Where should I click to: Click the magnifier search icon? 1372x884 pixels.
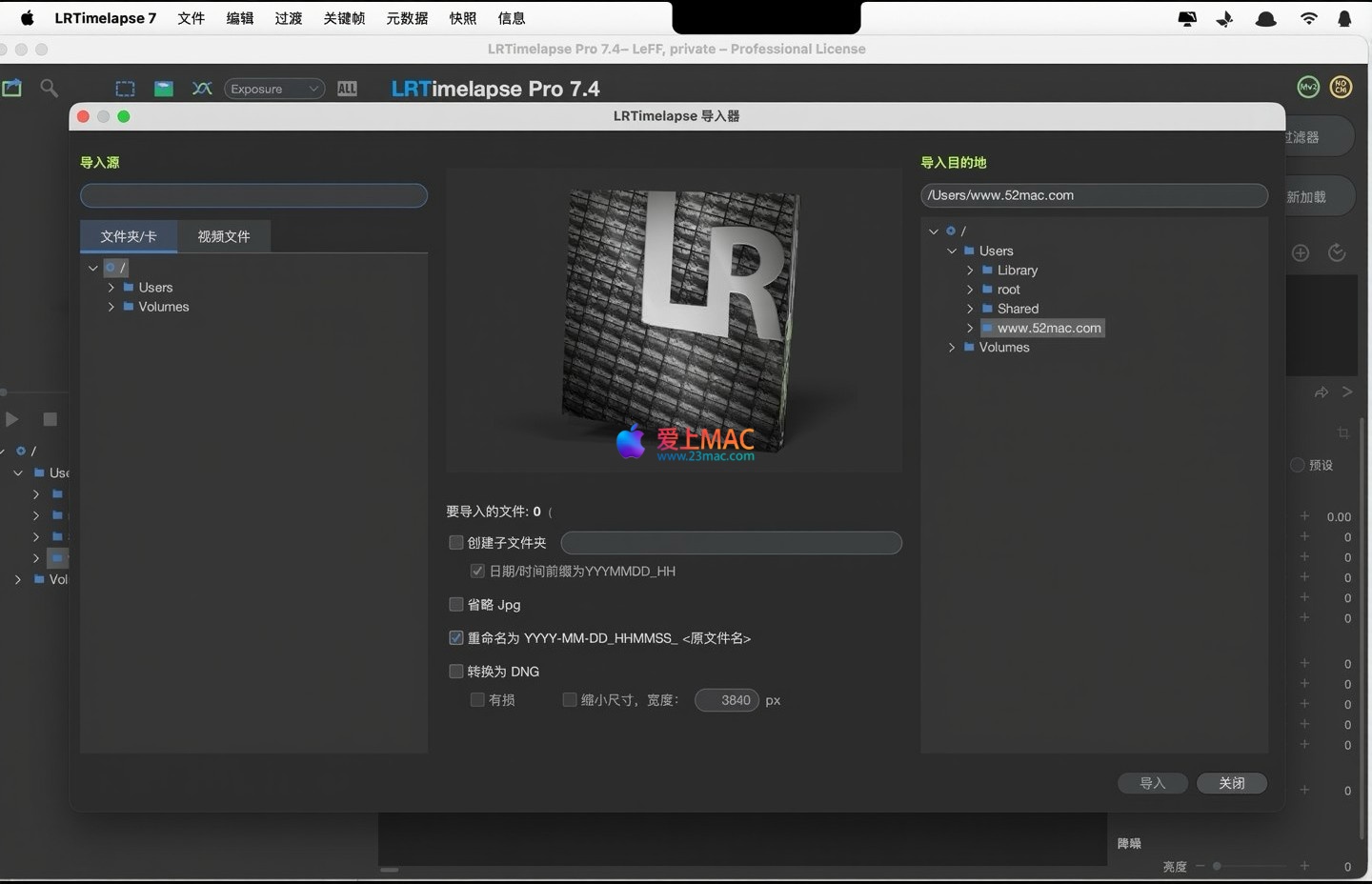pyautogui.click(x=49, y=89)
